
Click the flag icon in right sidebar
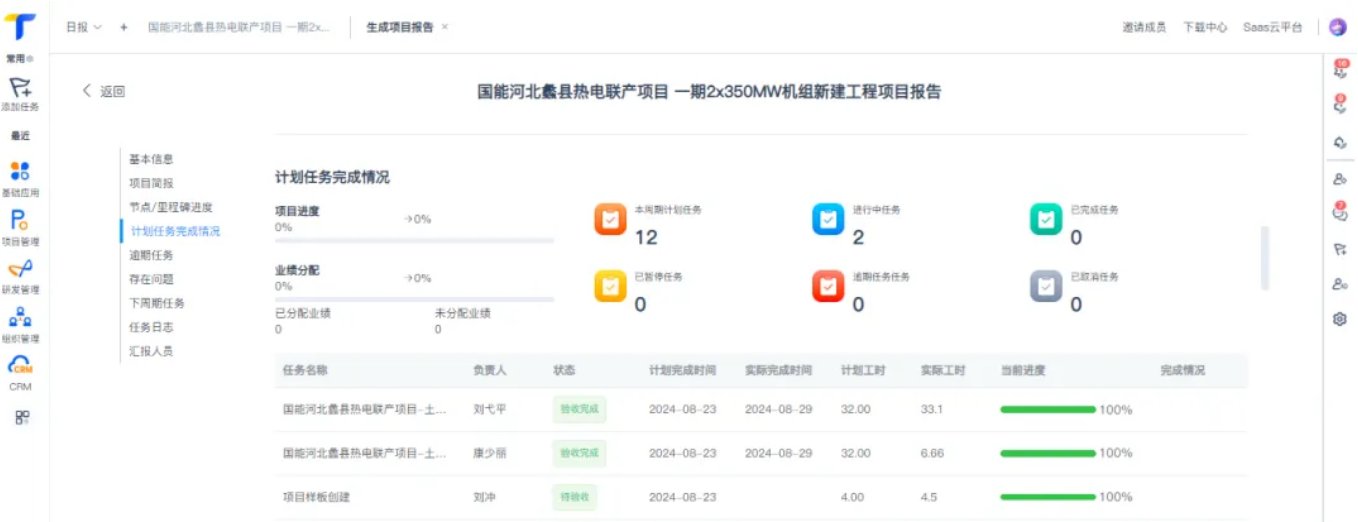coord(1340,250)
